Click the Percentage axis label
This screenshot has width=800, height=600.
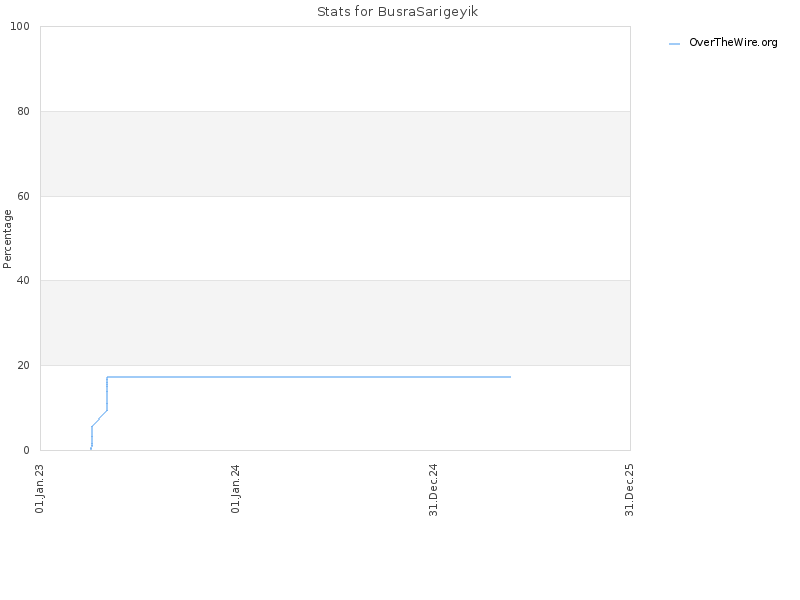(x=7, y=239)
